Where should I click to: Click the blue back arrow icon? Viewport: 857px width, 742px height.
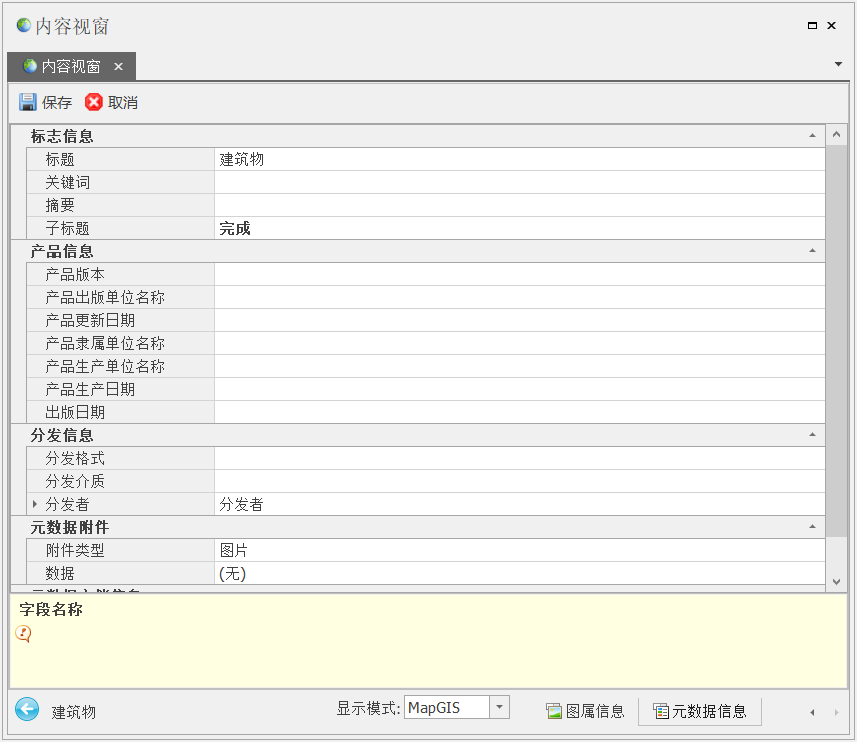[27, 710]
